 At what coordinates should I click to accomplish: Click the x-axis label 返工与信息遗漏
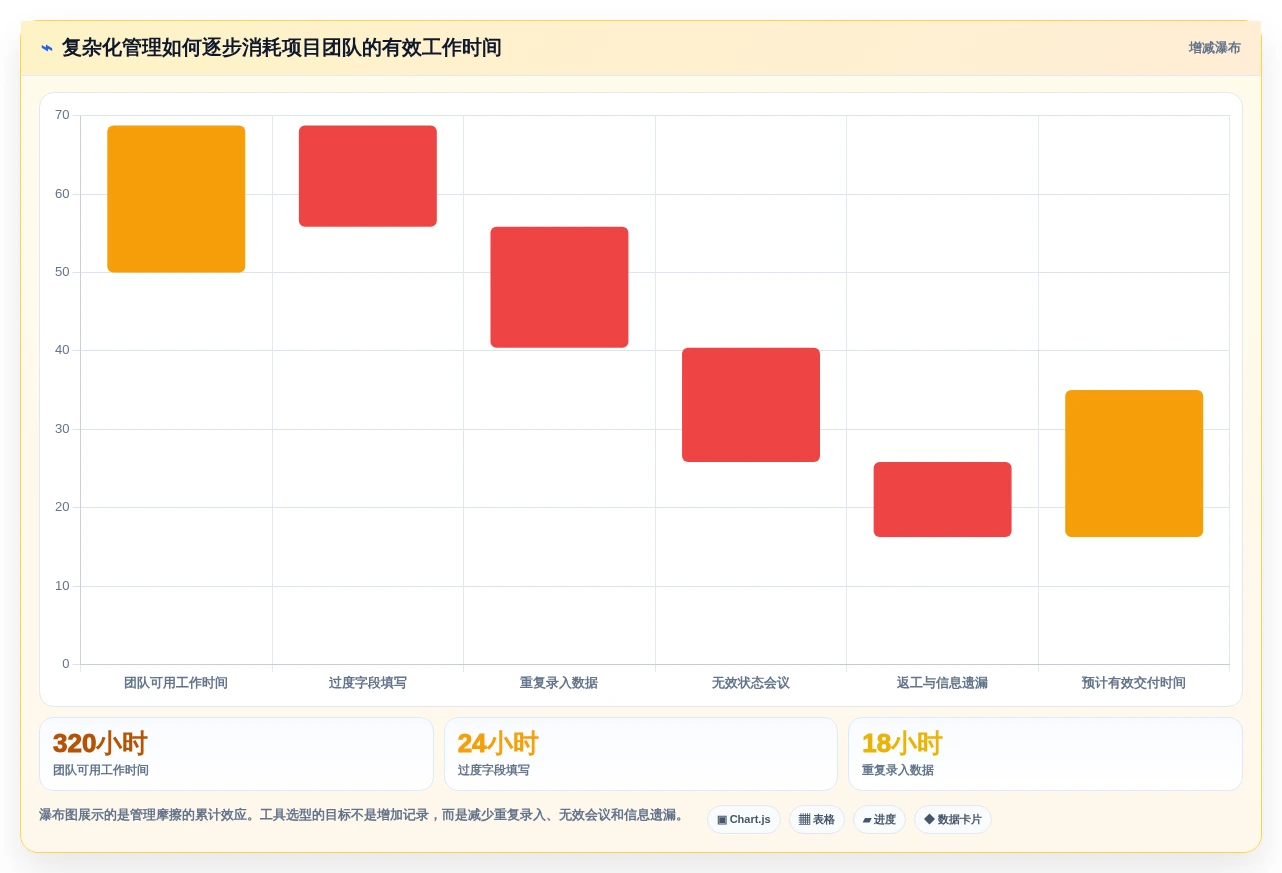tap(942, 683)
